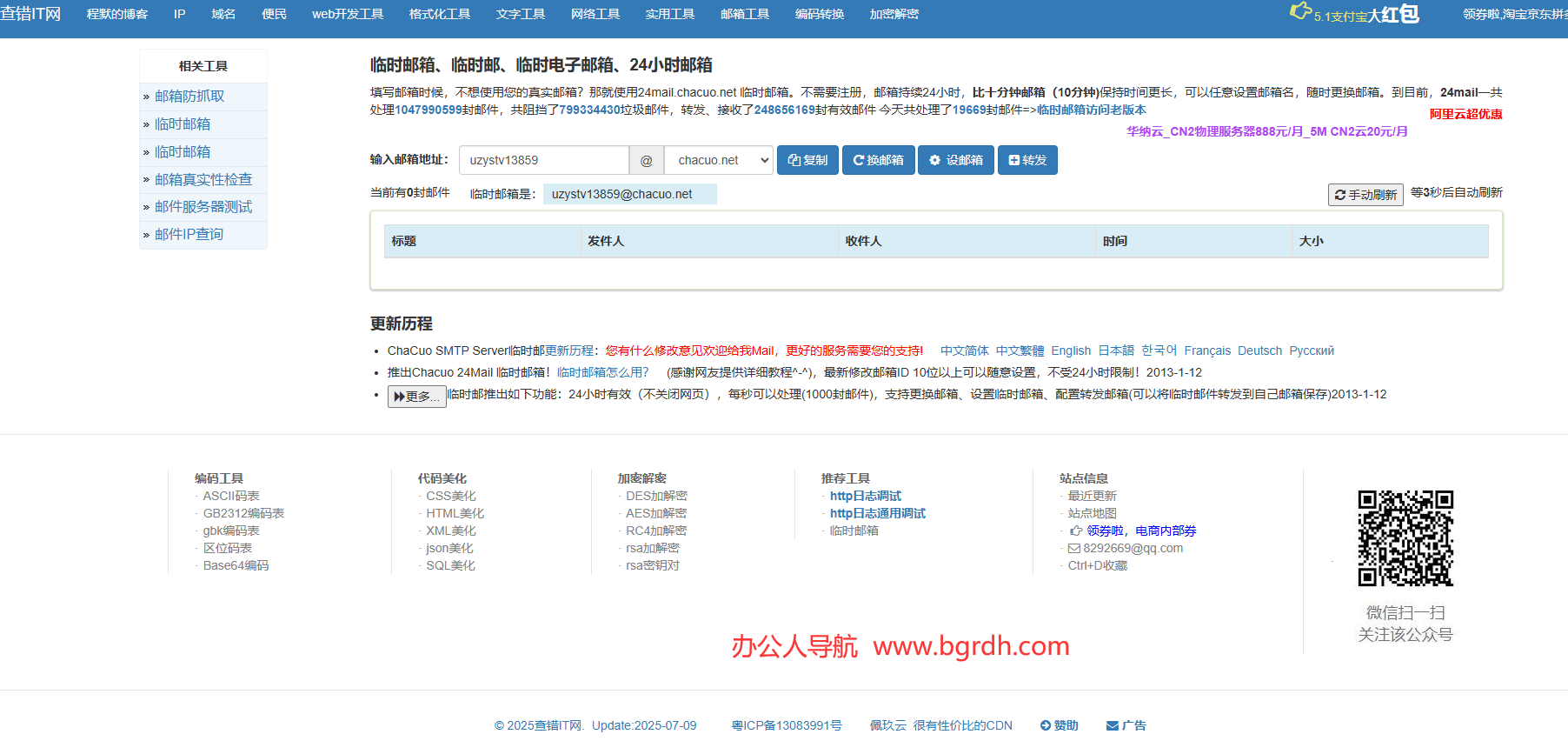Viewport: 1568px width, 741px height.
Task: Open the 加密解密 navigation menu
Action: click(x=894, y=14)
